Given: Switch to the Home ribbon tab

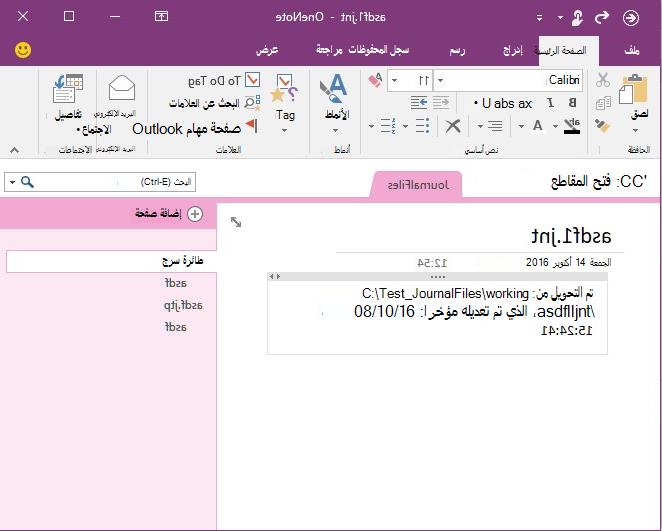Looking at the screenshot, I should pyautogui.click(x=568, y=51).
